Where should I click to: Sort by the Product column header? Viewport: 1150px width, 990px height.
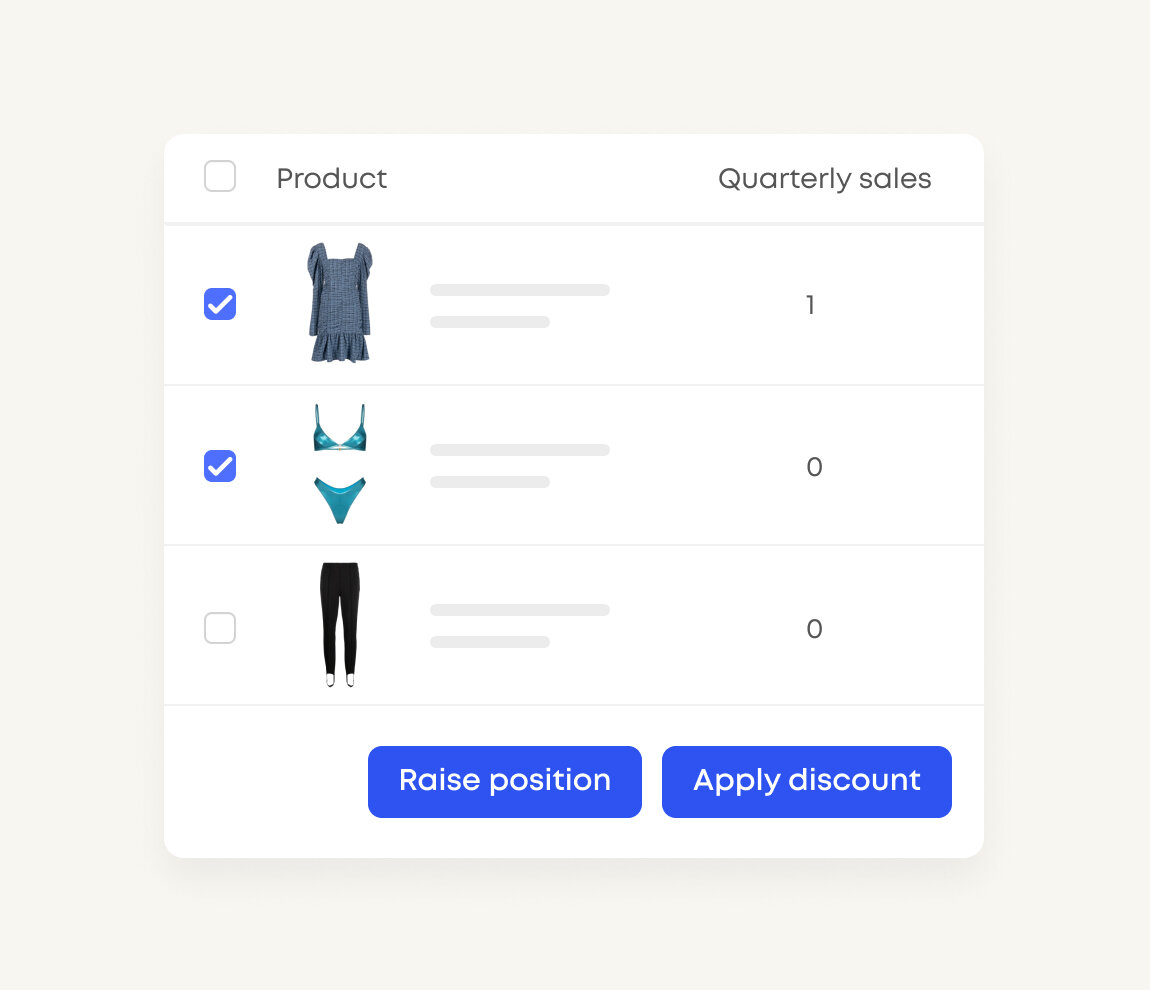(x=332, y=178)
